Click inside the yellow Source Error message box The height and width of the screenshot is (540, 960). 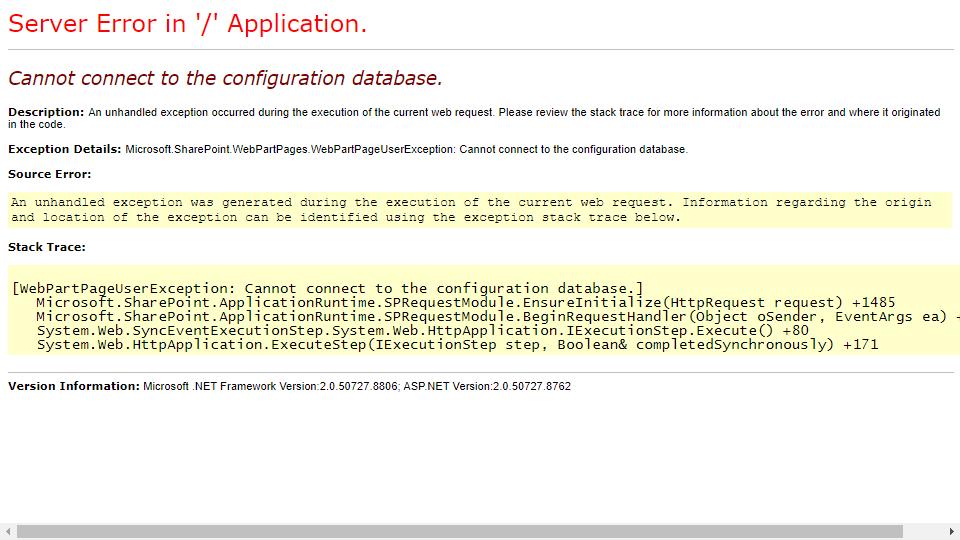470,210
